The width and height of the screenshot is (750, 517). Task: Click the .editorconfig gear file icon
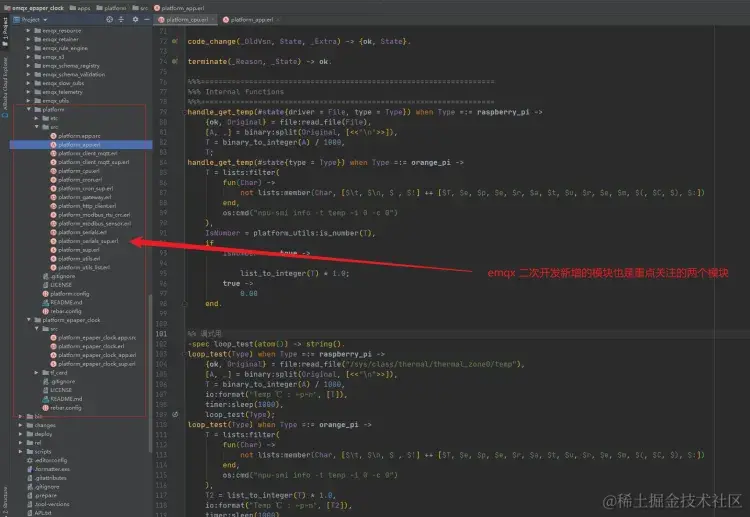tap(30, 460)
